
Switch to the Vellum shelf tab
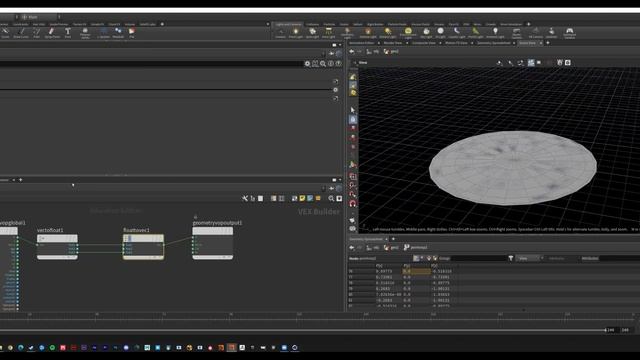click(x=358, y=24)
